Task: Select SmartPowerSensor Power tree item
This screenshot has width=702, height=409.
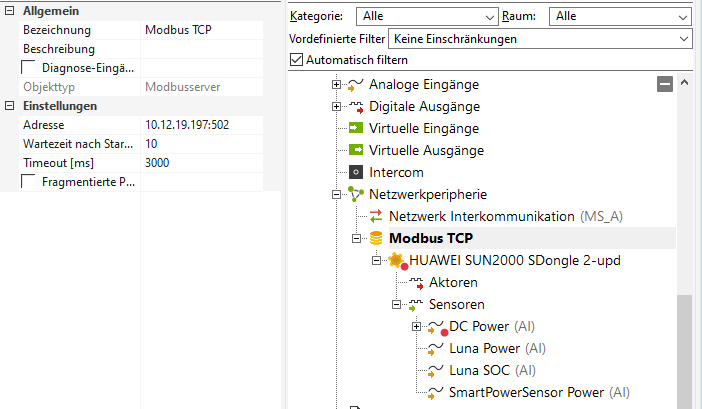Action: coord(539,392)
